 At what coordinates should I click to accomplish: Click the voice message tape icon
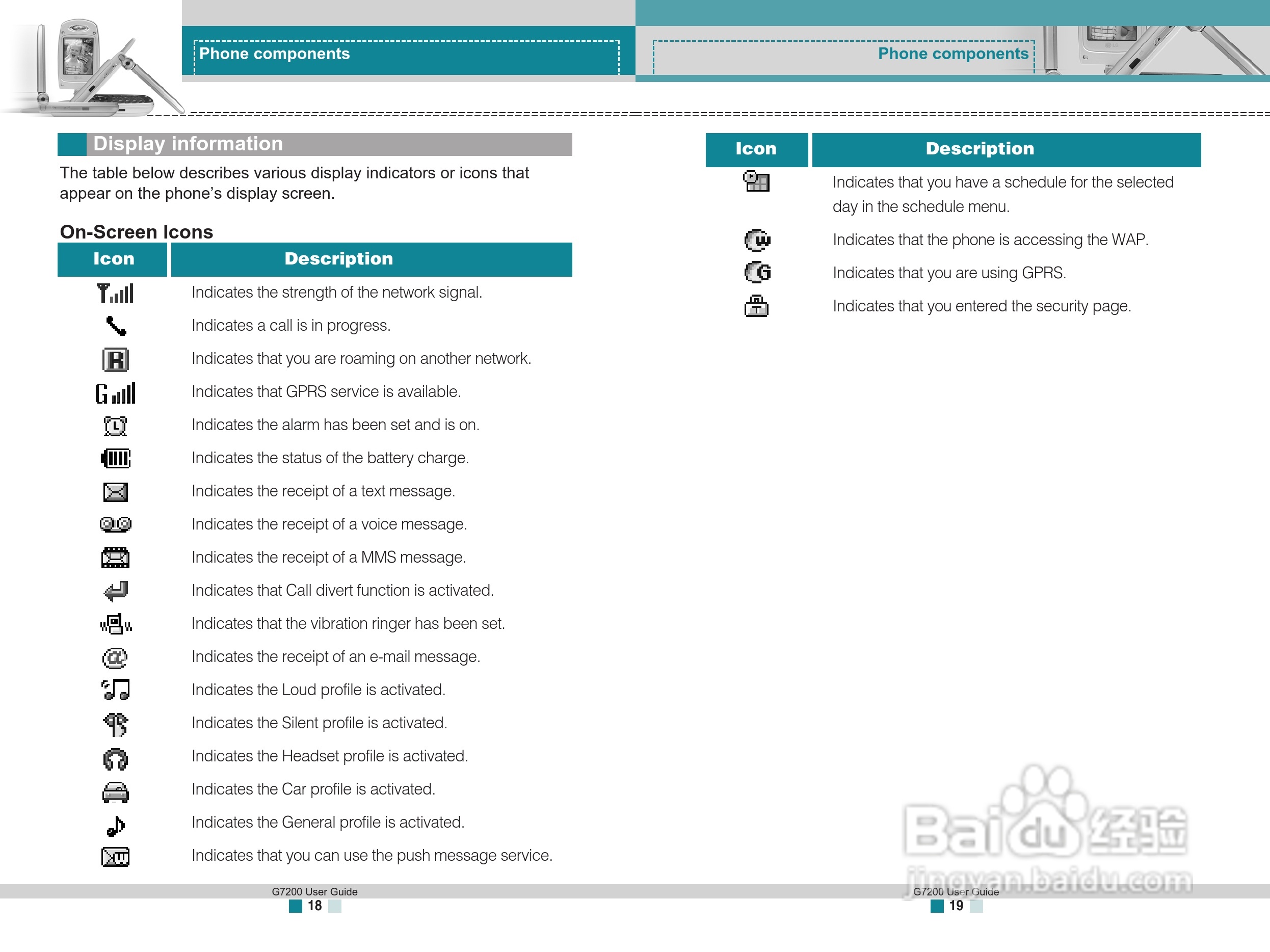click(115, 524)
